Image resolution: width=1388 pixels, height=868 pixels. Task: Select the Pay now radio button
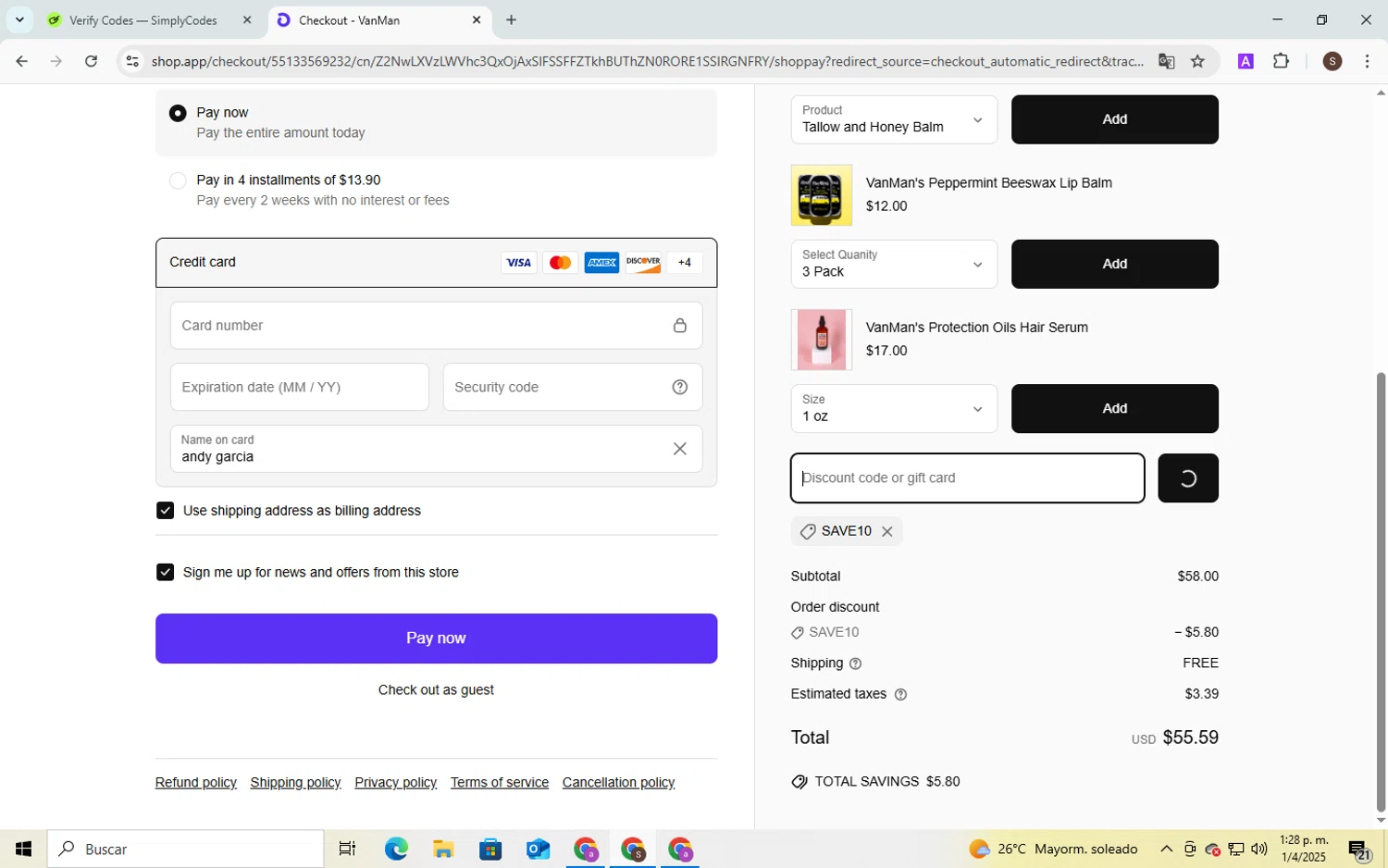click(178, 113)
